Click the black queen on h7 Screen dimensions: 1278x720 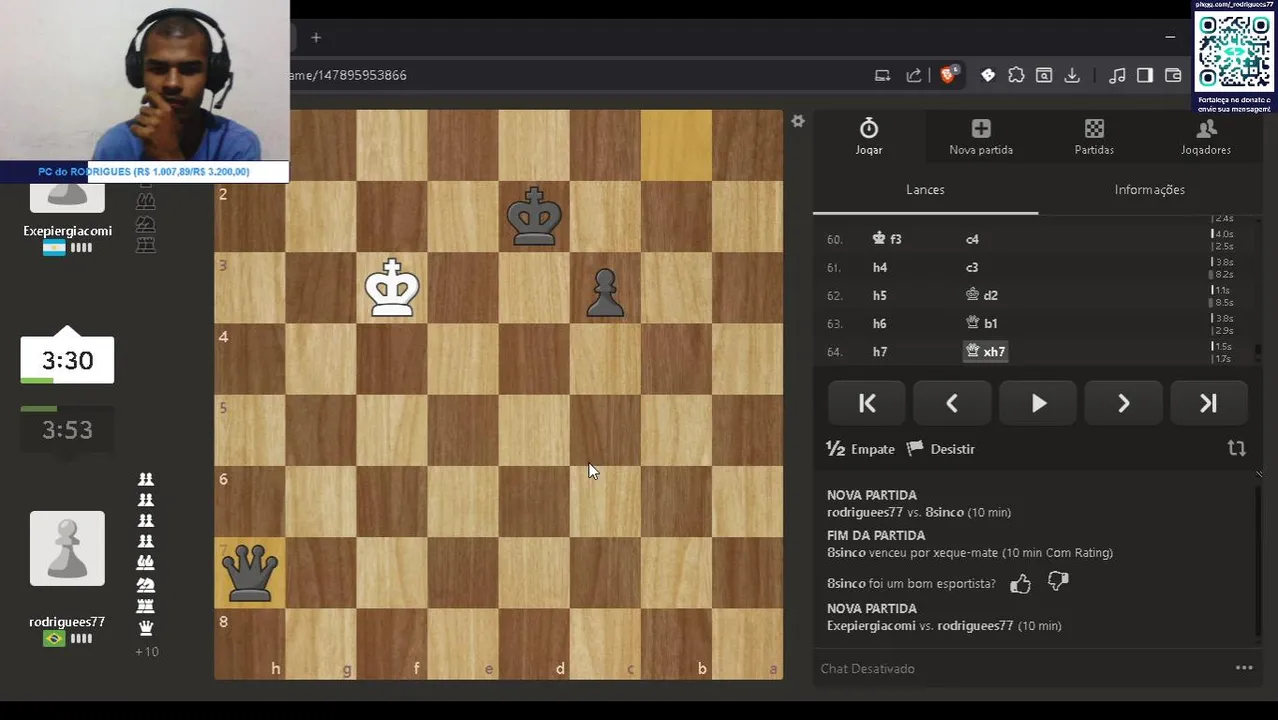(x=250, y=573)
